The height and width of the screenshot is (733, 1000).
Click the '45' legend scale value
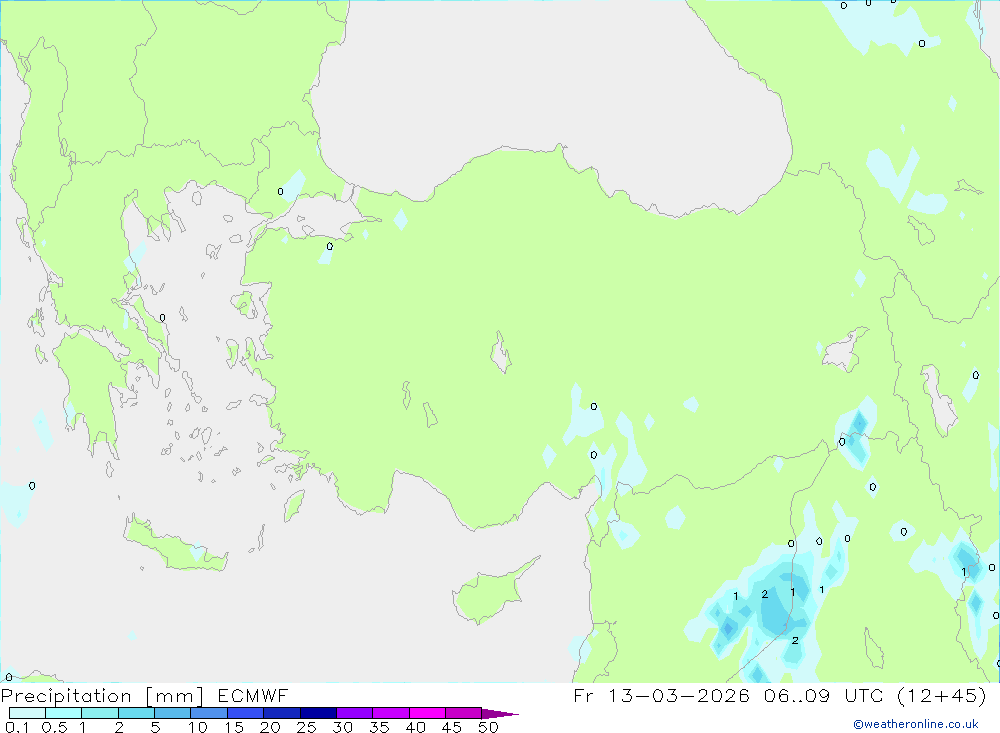point(452,727)
